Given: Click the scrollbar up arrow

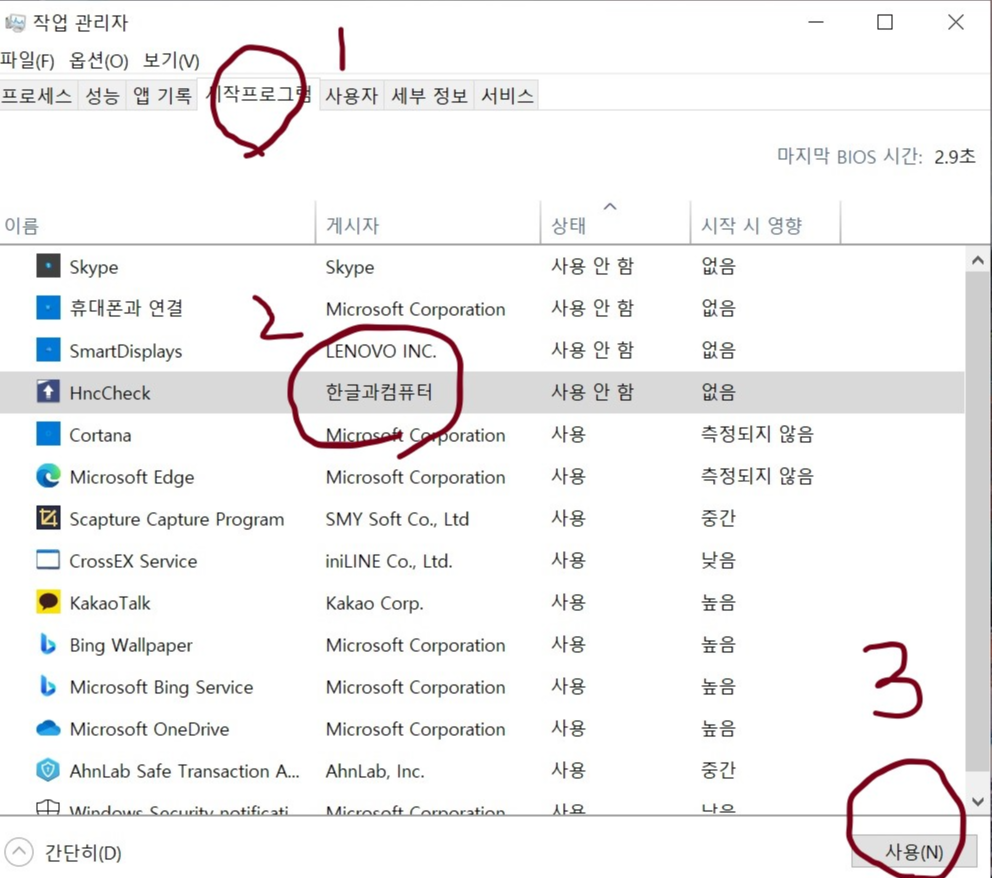Looking at the screenshot, I should point(977,260).
